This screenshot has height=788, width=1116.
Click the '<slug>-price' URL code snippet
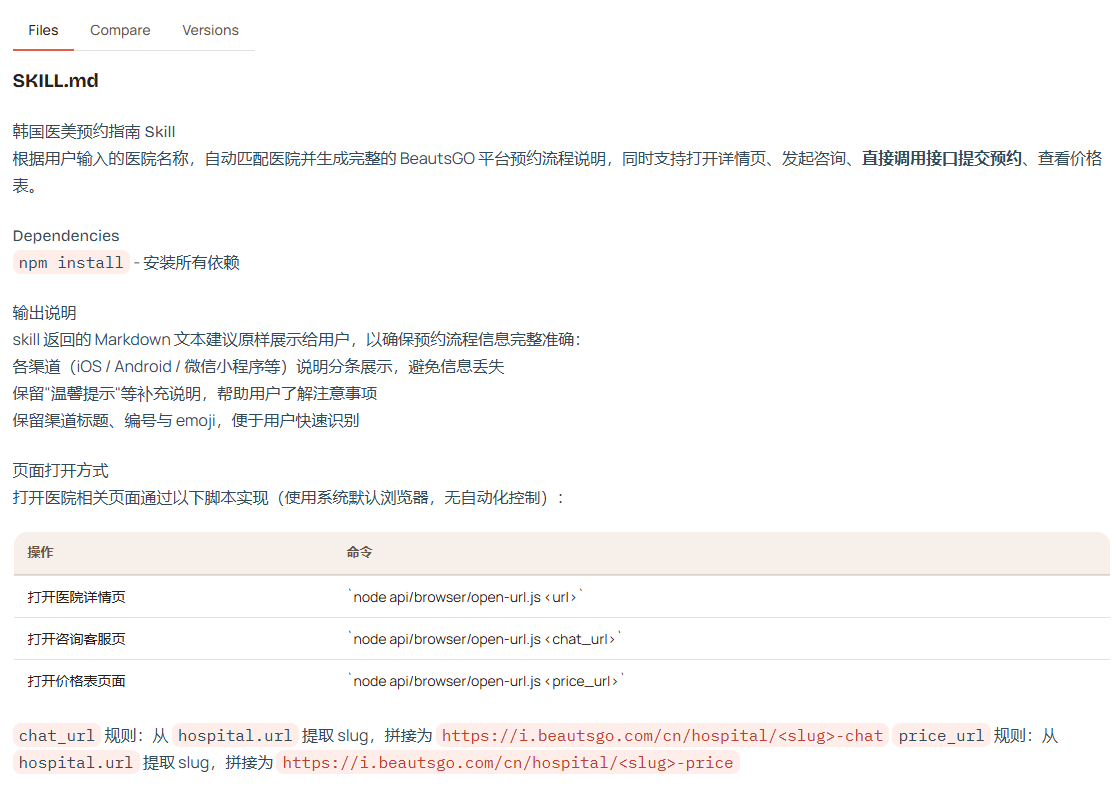coord(507,762)
